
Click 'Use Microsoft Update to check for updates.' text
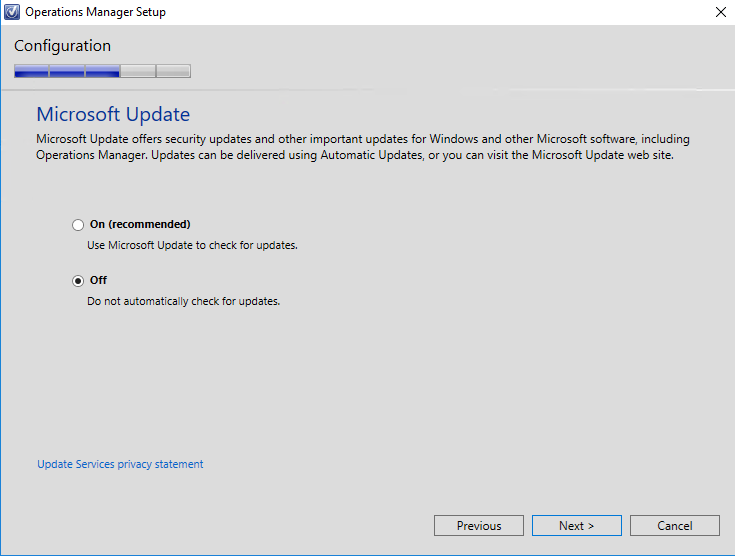pyautogui.click(x=192, y=245)
